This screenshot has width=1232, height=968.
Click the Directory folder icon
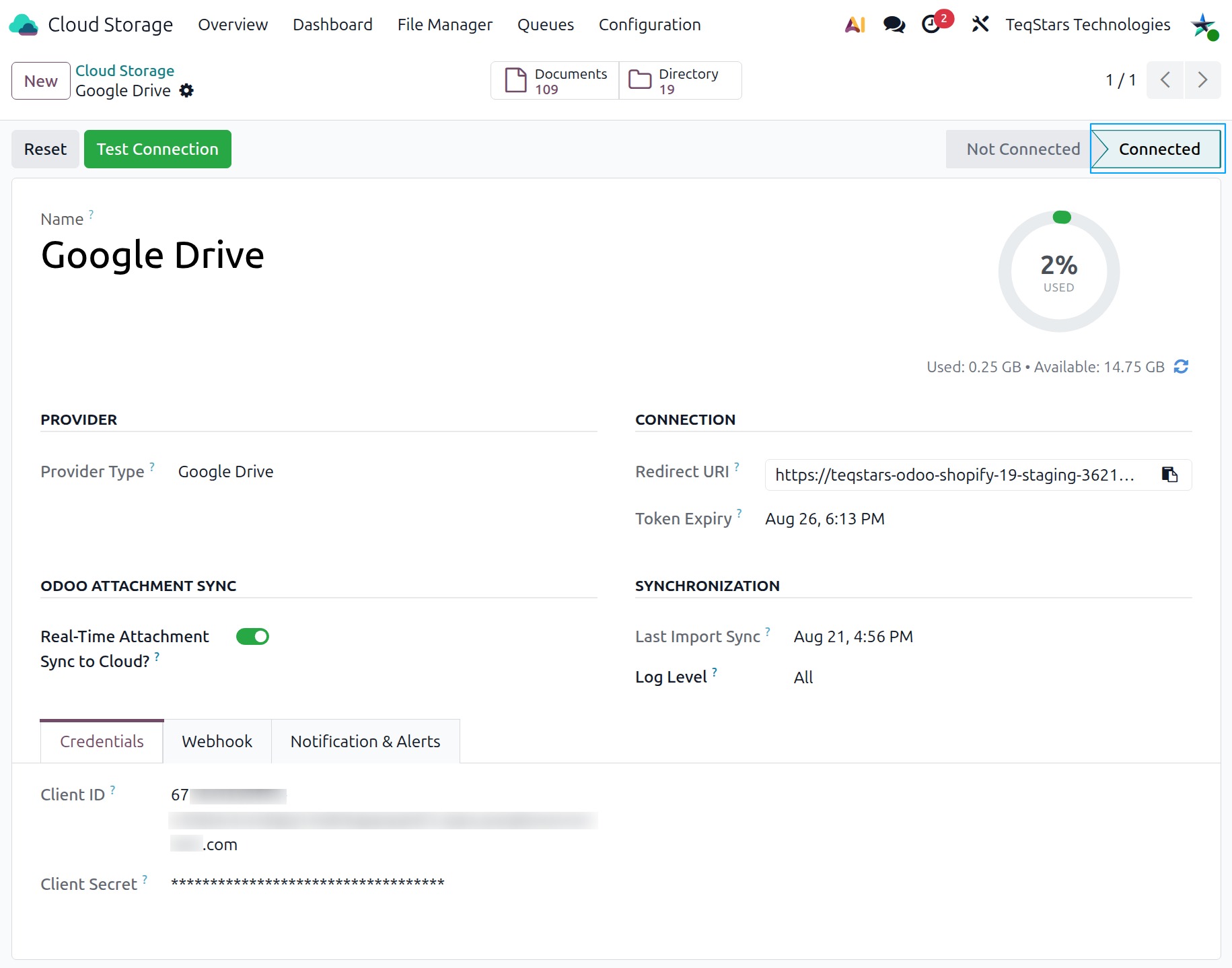(640, 80)
